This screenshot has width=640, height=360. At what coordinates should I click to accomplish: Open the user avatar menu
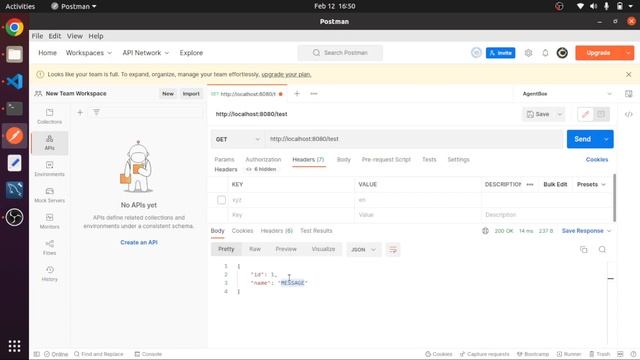click(562, 53)
